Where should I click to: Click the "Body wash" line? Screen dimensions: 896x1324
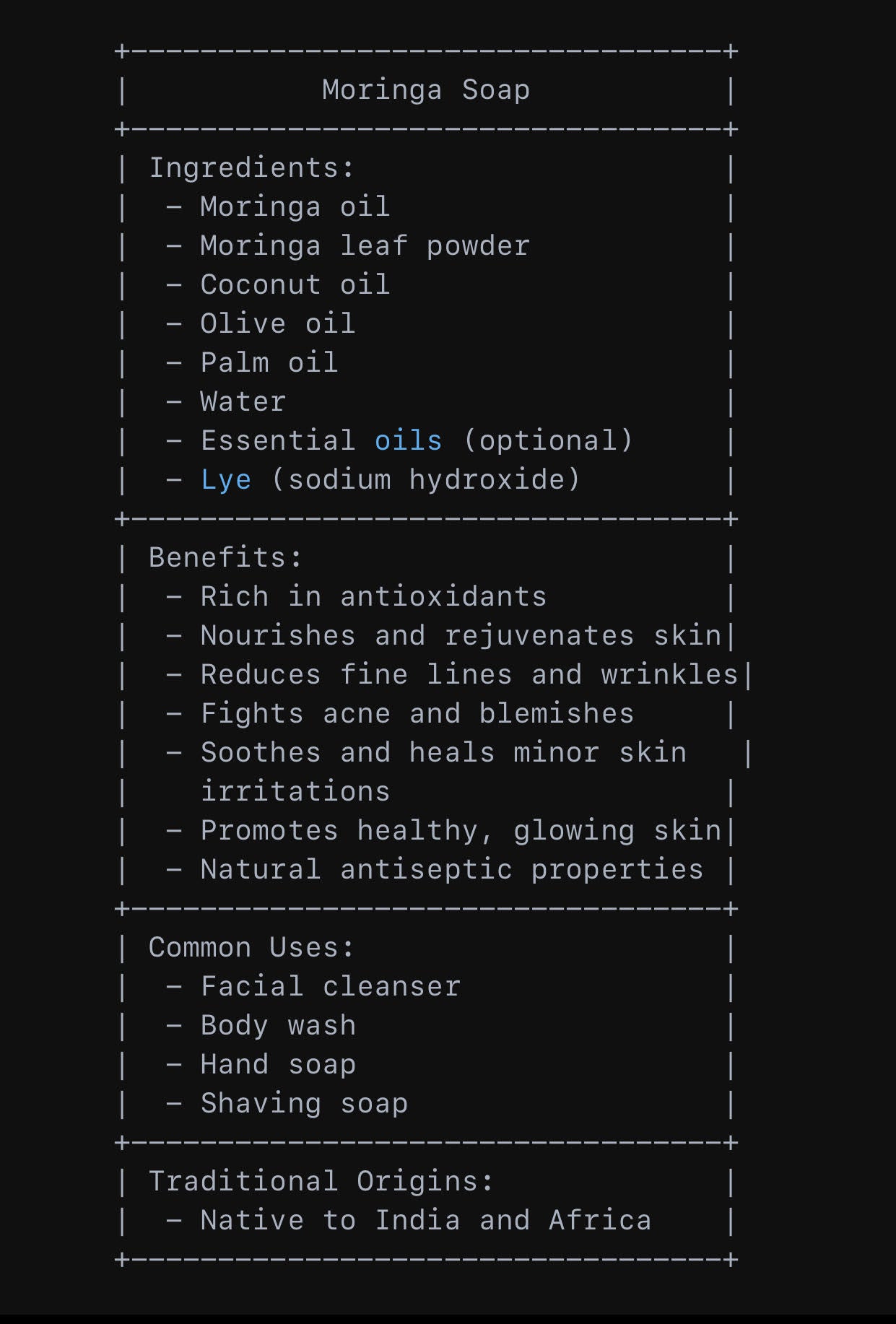click(278, 1025)
